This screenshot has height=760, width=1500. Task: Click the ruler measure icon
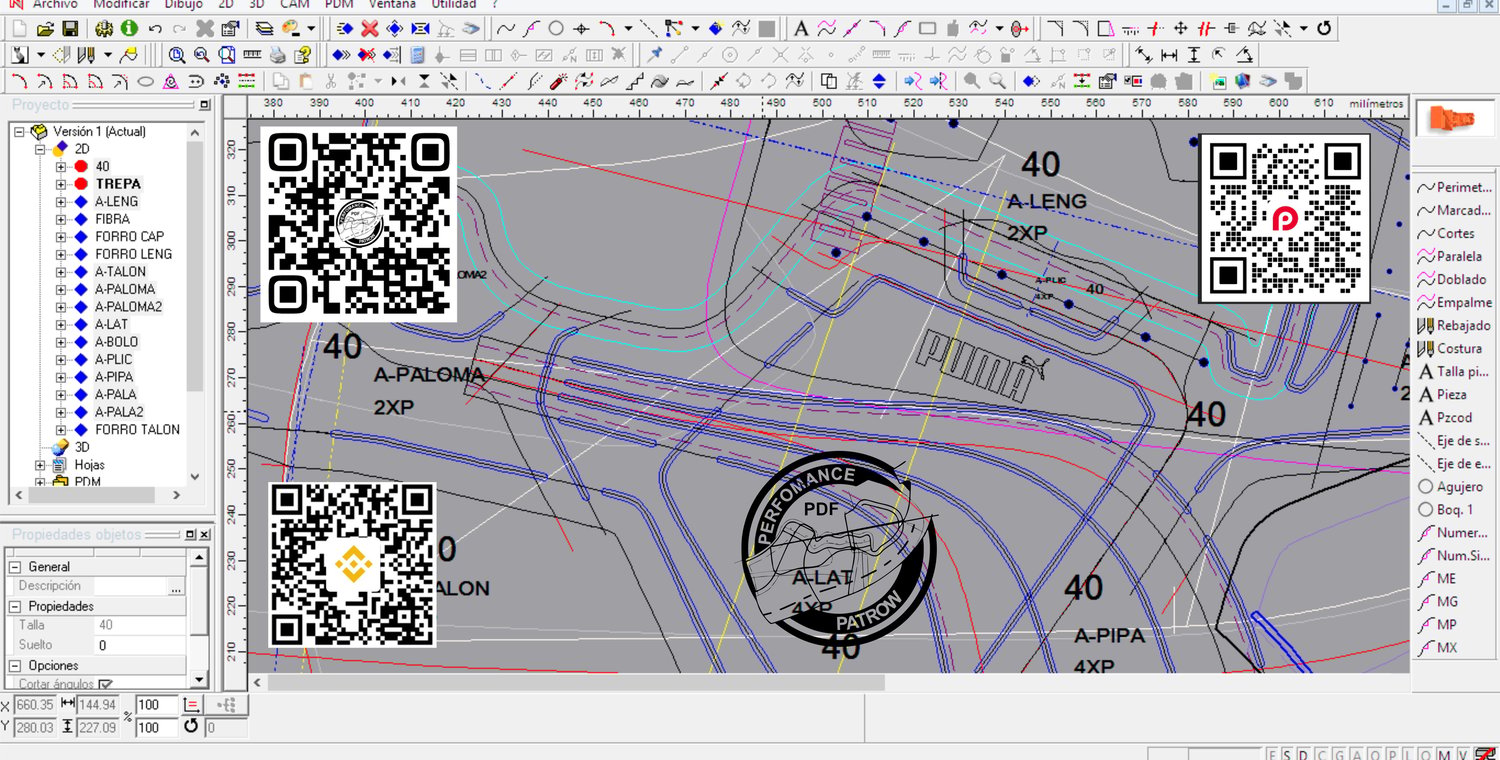(252, 54)
